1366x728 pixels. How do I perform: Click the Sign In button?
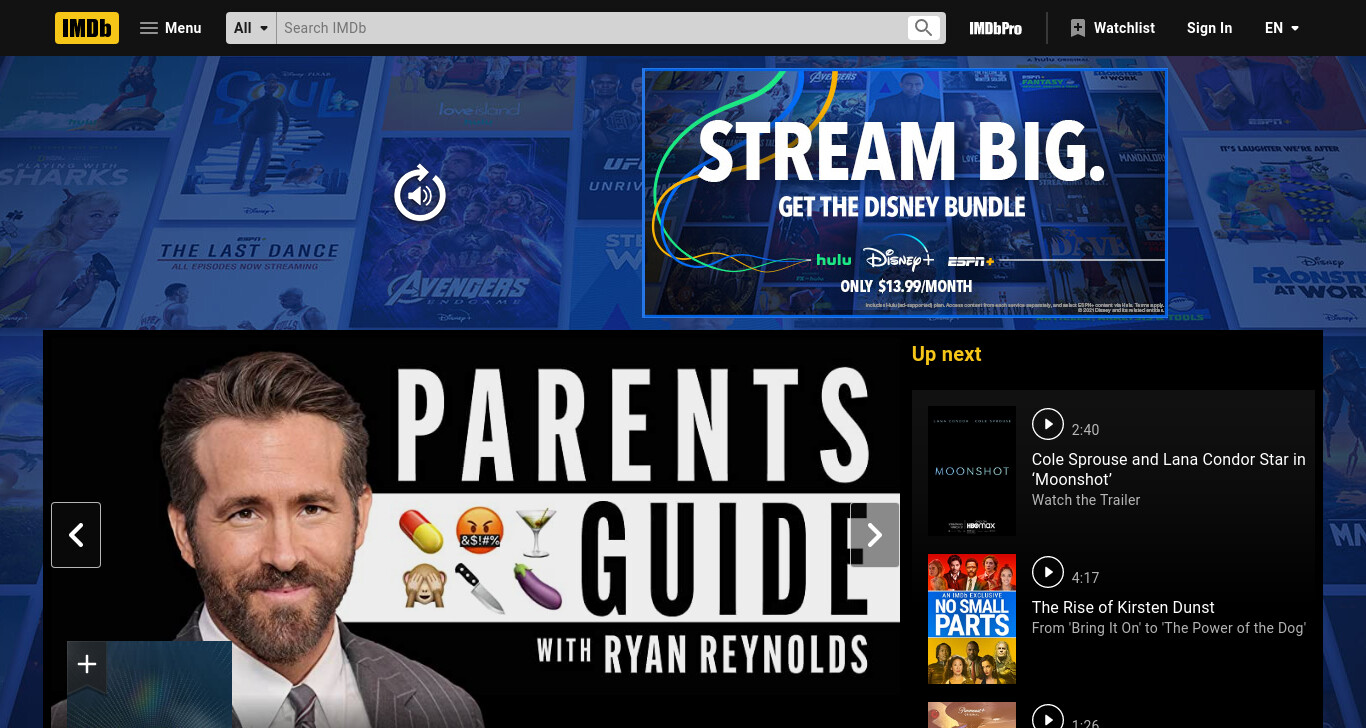pyautogui.click(x=1209, y=28)
